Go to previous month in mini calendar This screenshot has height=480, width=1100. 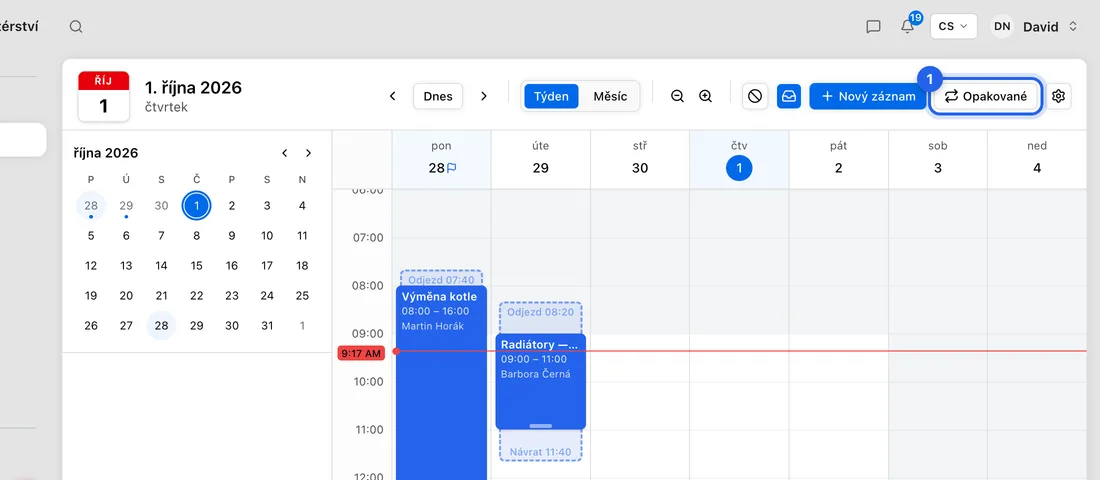(284, 153)
